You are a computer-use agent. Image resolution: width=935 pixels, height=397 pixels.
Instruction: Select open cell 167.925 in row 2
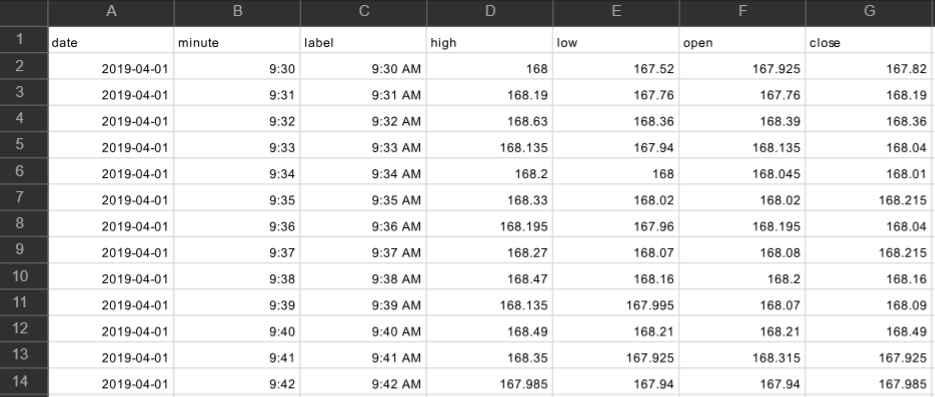(x=743, y=66)
